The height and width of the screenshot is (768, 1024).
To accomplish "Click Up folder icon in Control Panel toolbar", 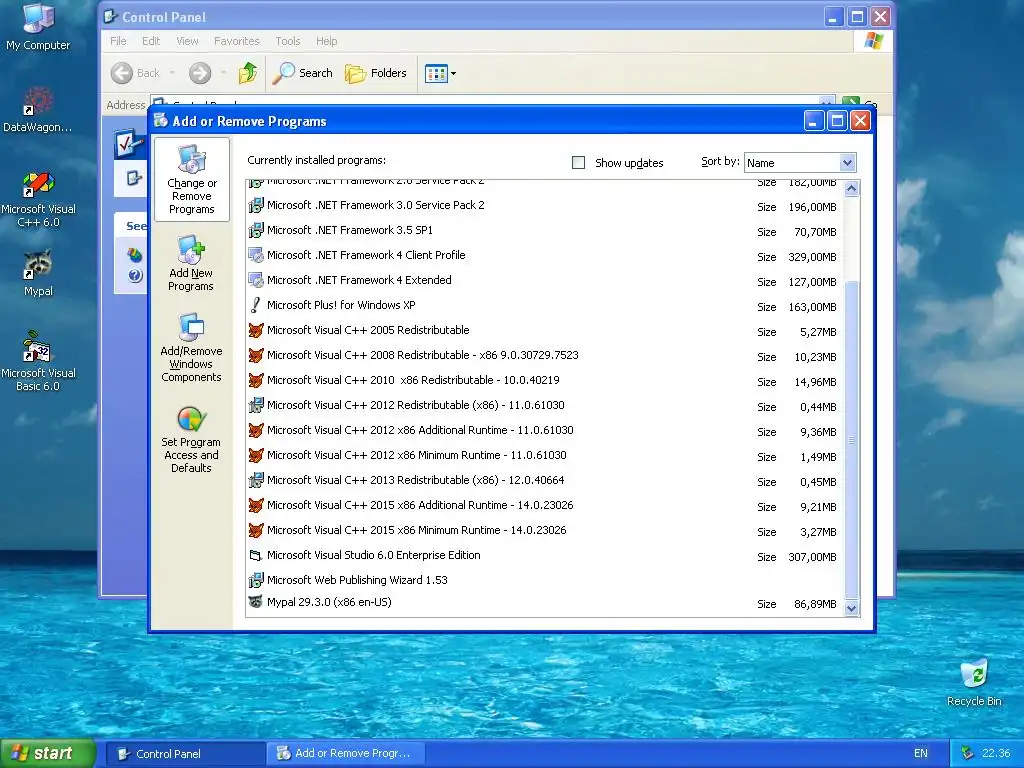I will point(248,73).
